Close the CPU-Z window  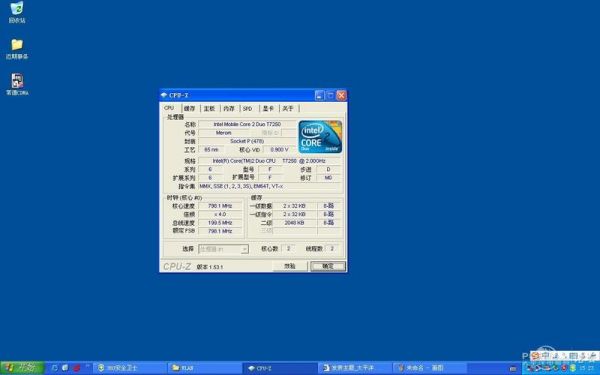click(341, 95)
